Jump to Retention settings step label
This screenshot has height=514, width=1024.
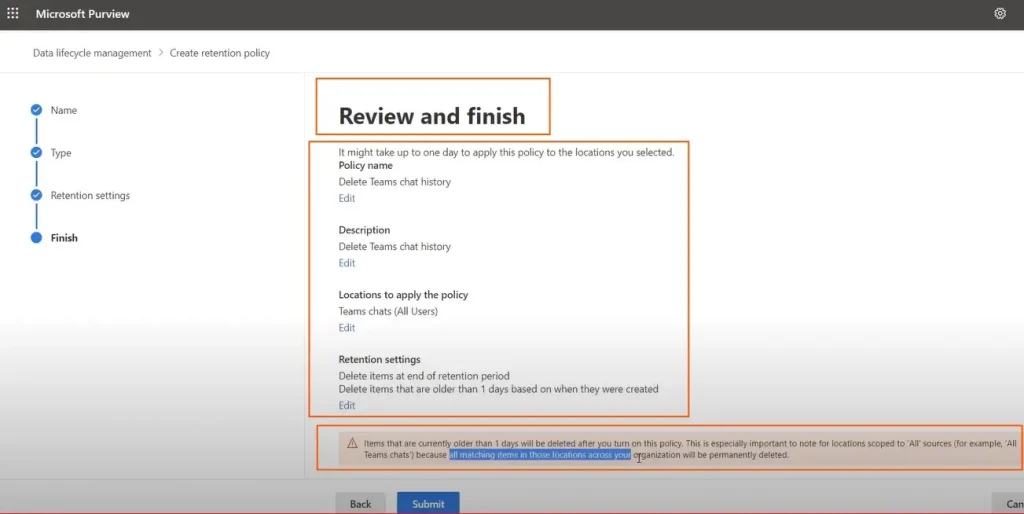point(90,195)
